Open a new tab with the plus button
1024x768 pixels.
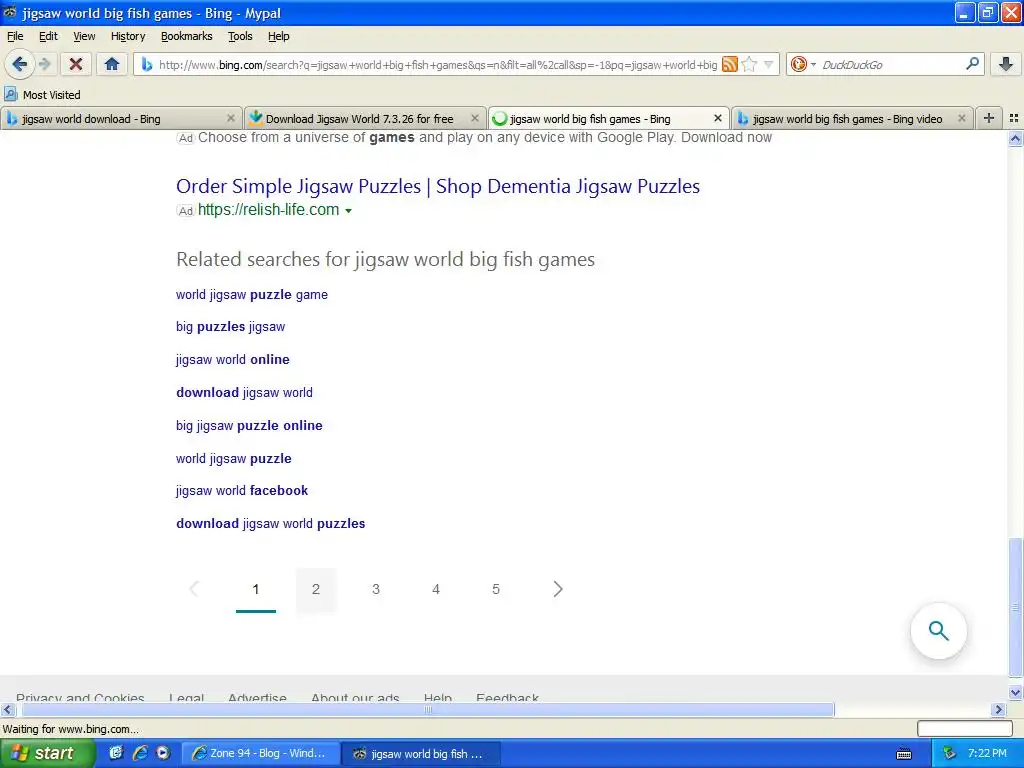989,118
